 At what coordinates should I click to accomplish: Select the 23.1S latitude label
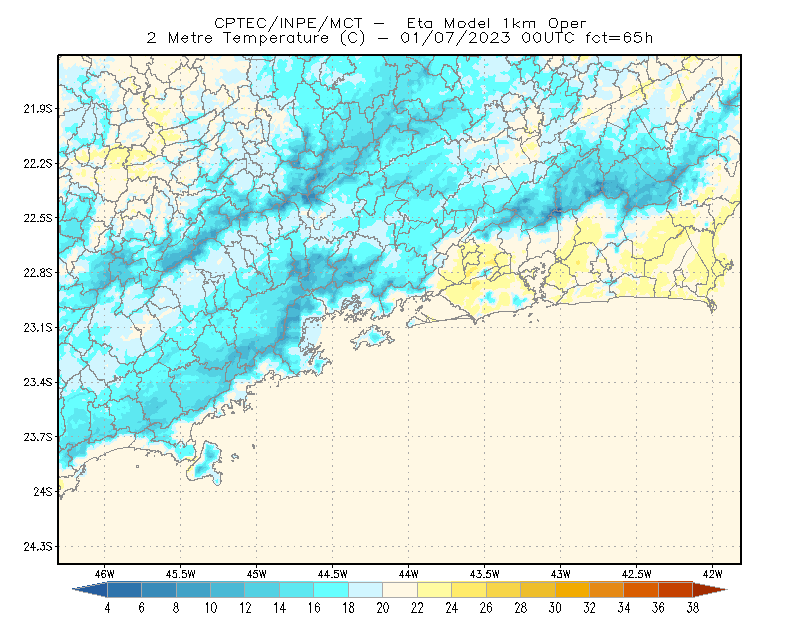(x=38, y=327)
